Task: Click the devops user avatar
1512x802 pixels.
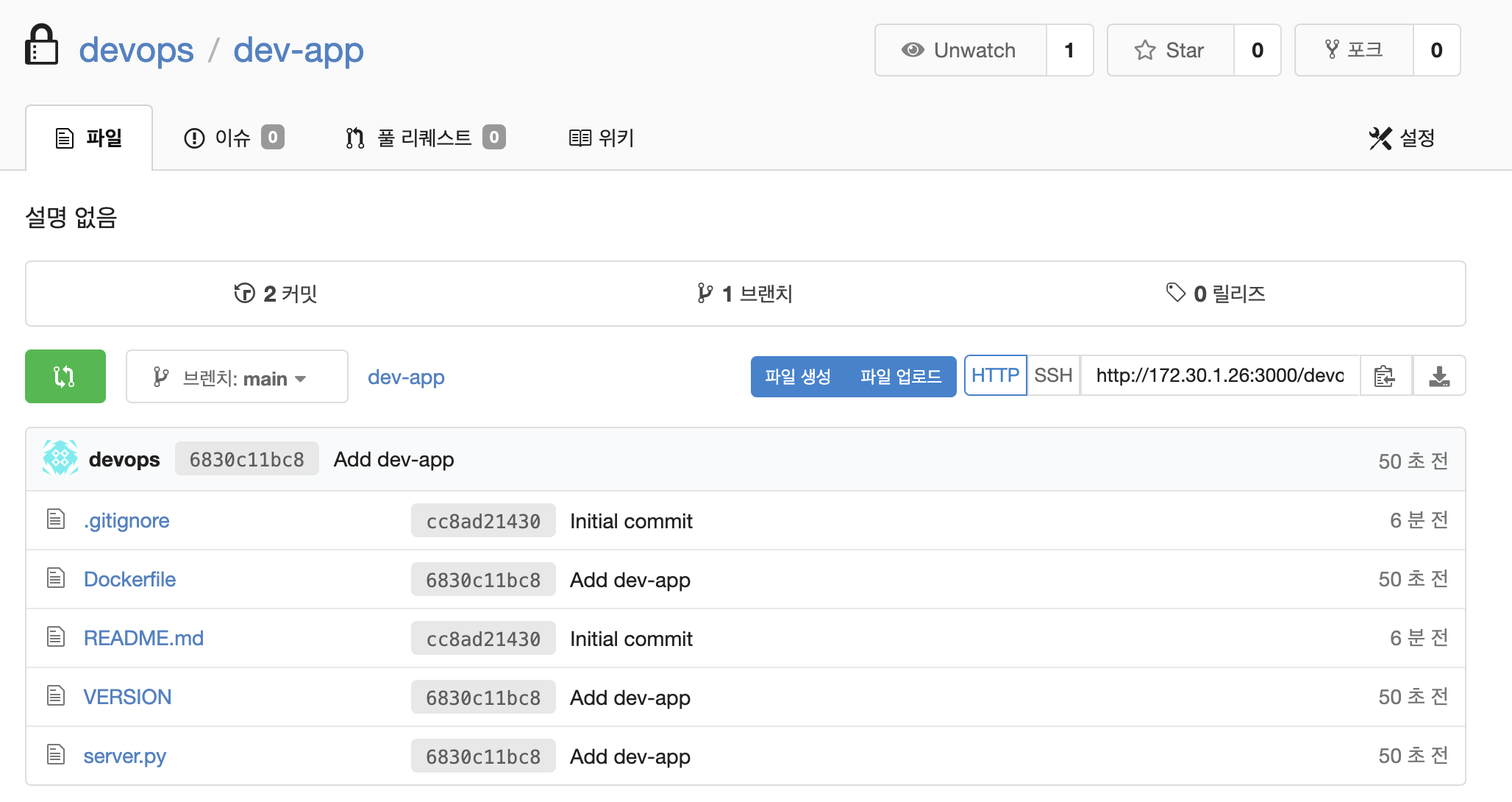Action: [x=60, y=459]
